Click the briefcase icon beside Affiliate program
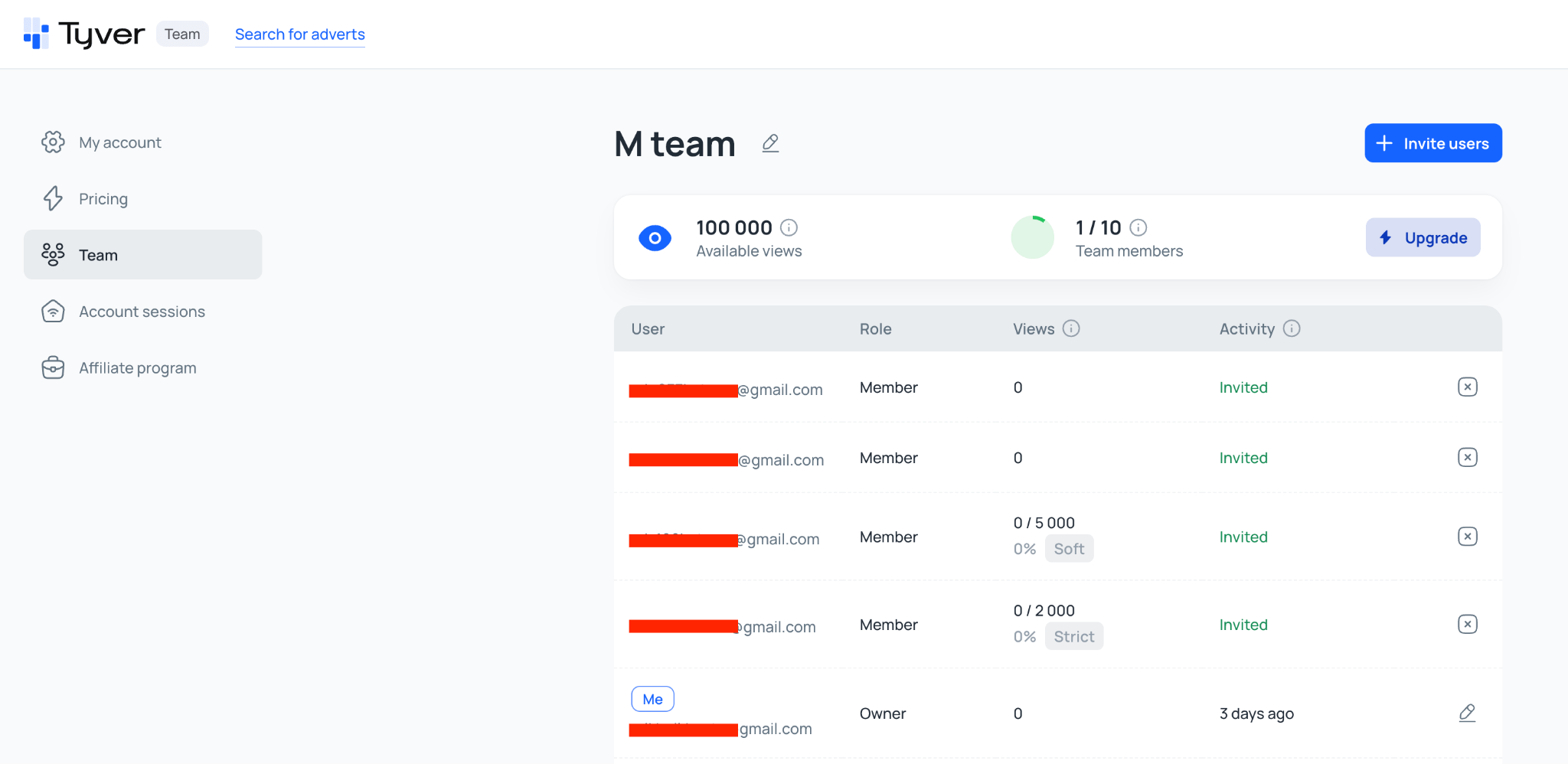Image resolution: width=1568 pixels, height=764 pixels. point(53,367)
